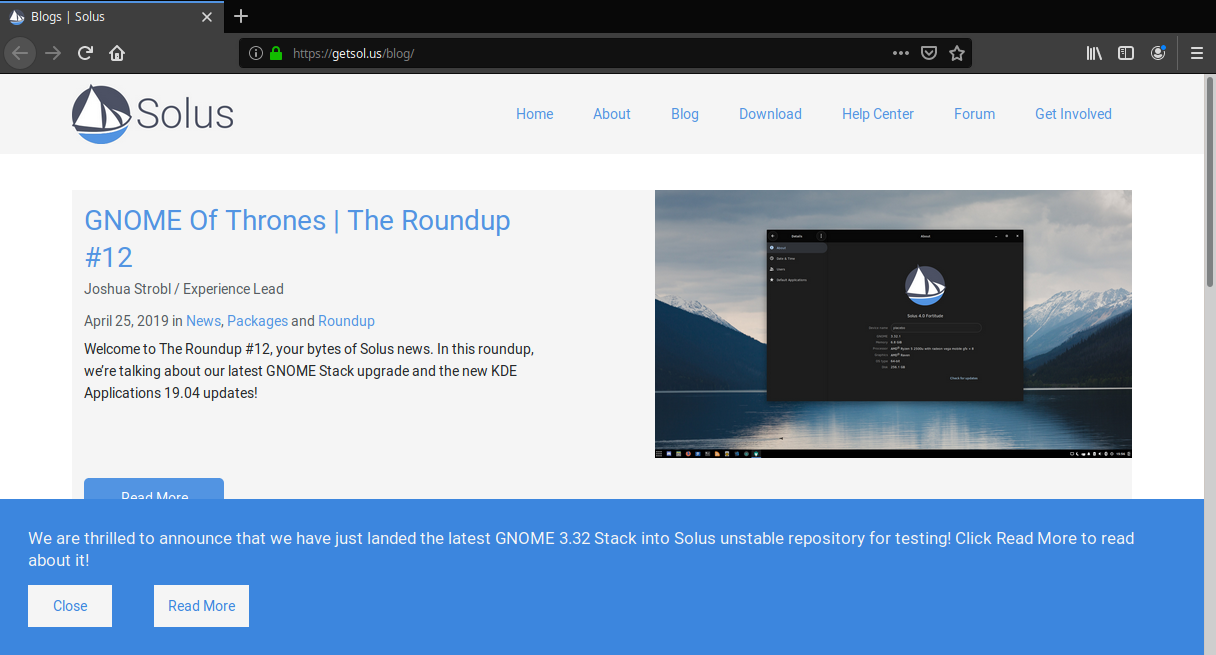Filter posts by the Packages category
This screenshot has height=655, width=1216.
pyautogui.click(x=257, y=321)
